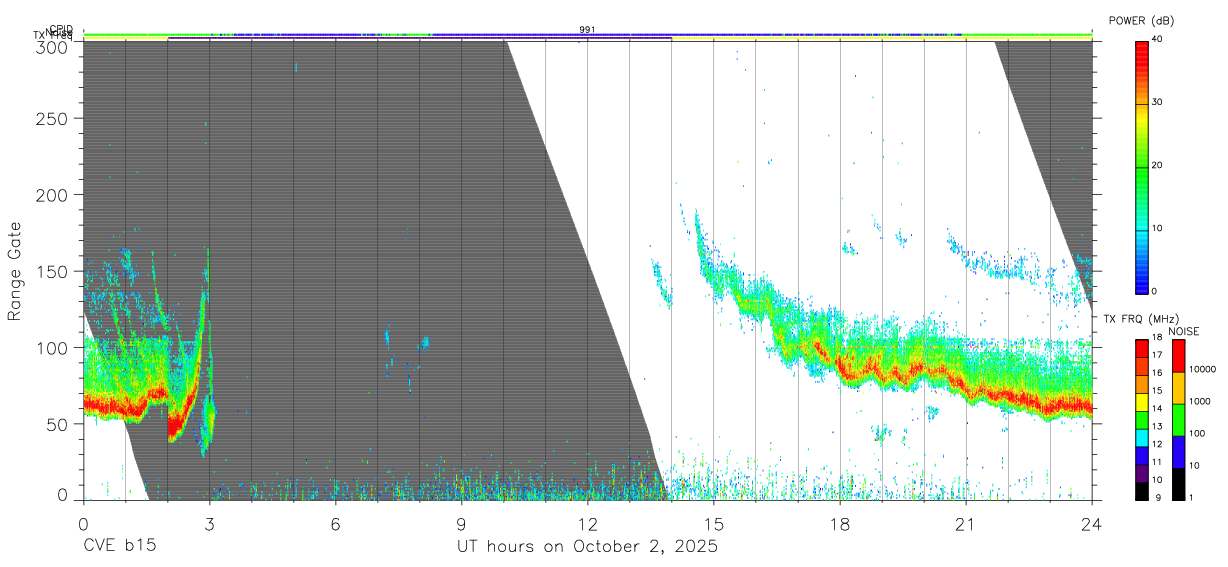Viewport: 1228px width, 567px height.
Task: Click UT hour tick label 15
Action: [x=713, y=524]
